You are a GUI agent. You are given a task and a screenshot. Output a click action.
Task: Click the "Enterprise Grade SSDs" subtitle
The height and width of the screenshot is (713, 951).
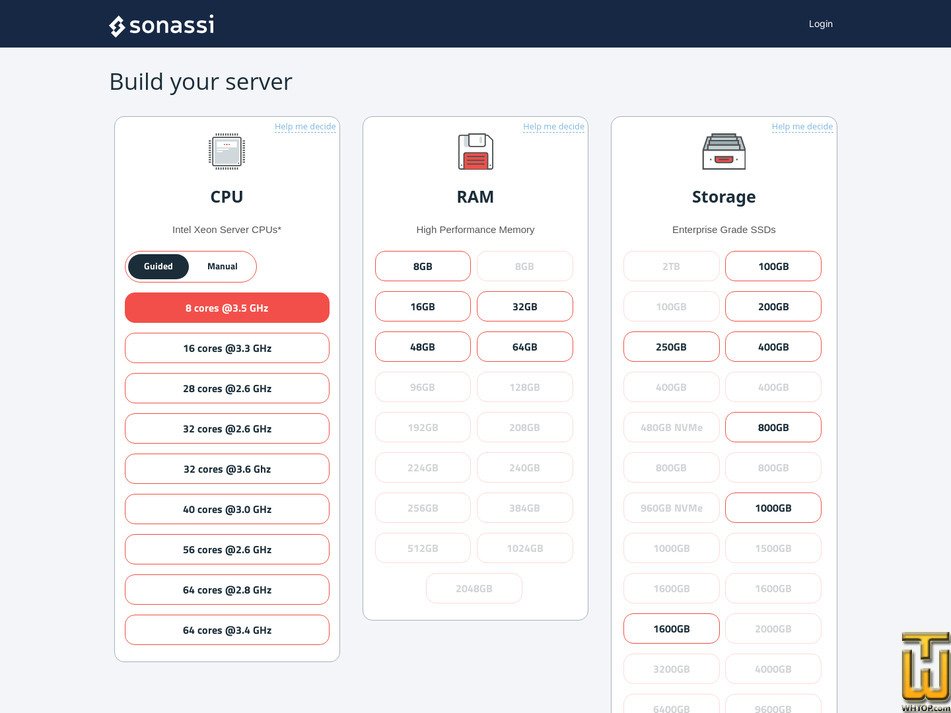(724, 230)
